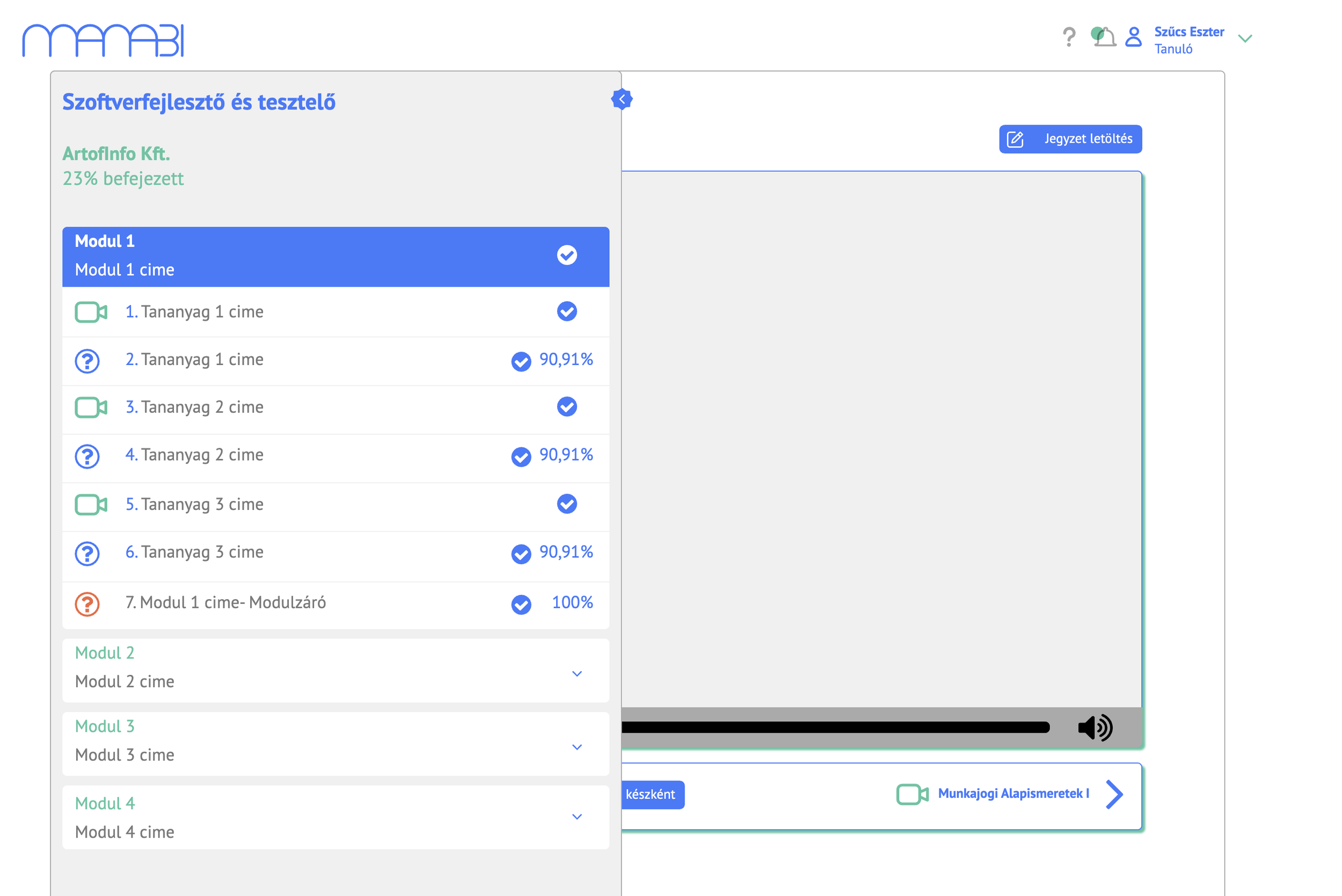Collapse sidebar with the blue arrow badge
1342x896 pixels.
tap(622, 99)
